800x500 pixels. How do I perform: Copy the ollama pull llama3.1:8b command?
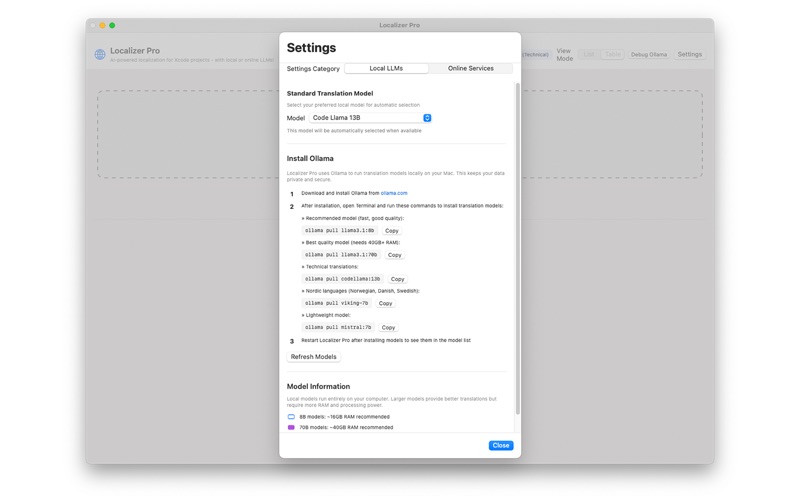point(391,231)
